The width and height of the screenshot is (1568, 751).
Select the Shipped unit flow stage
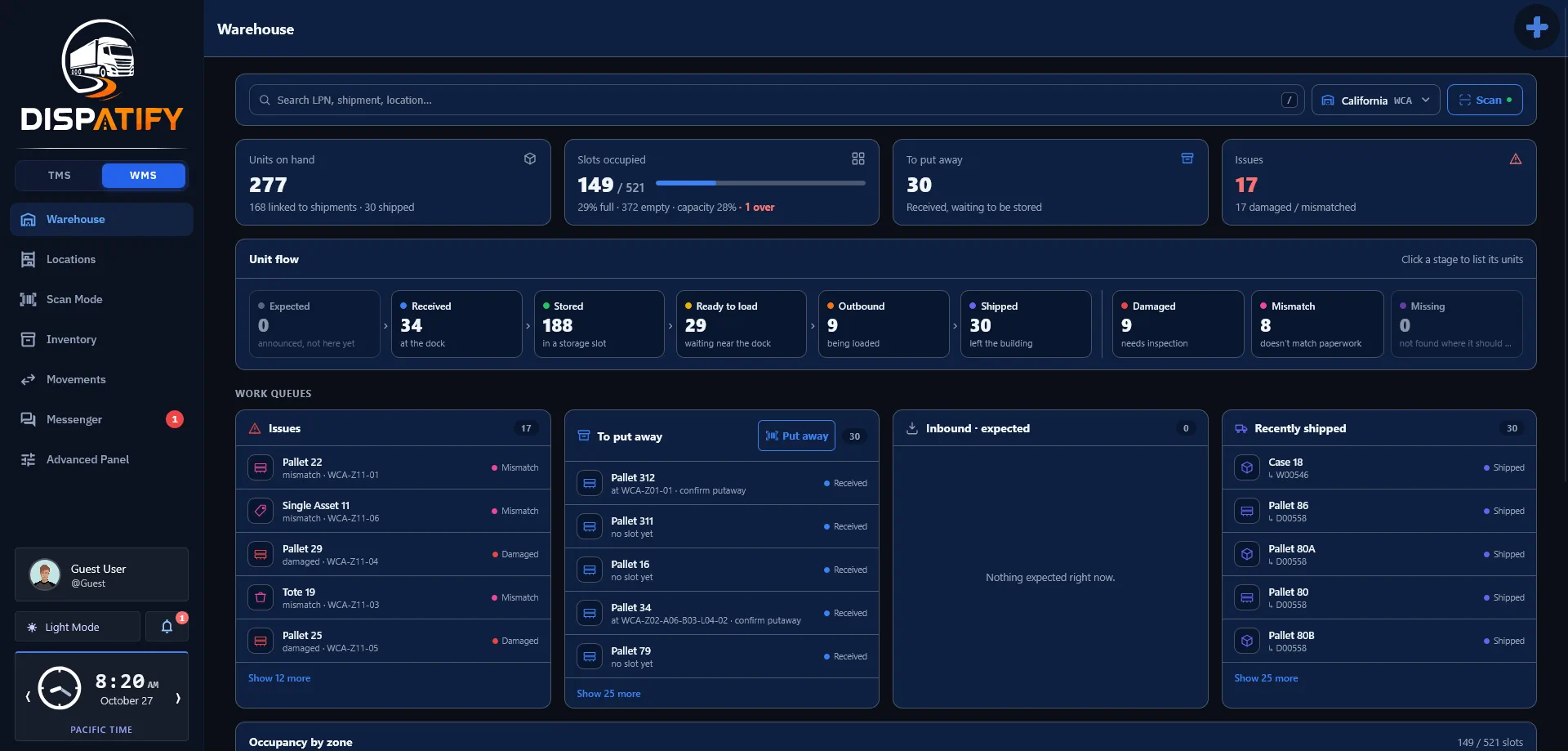(x=1026, y=324)
